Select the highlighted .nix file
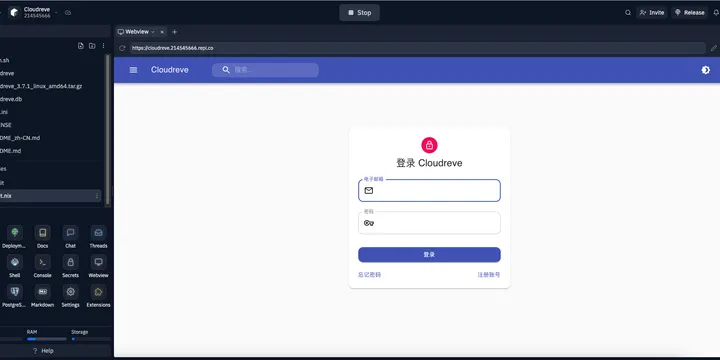Viewport: 720px width, 360px height. tap(50, 196)
